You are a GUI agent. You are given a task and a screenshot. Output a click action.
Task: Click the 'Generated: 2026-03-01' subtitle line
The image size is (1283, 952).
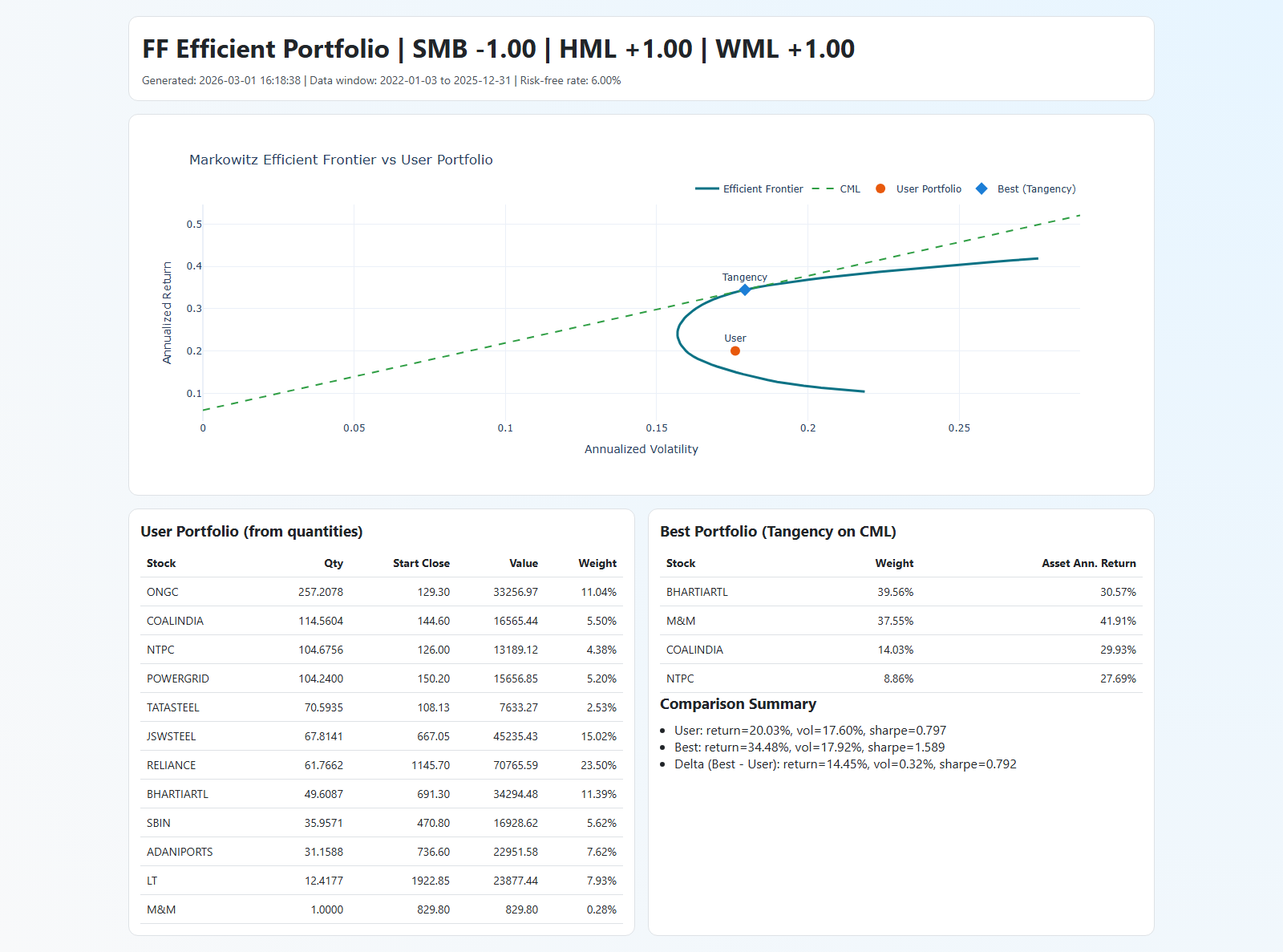[x=382, y=80]
